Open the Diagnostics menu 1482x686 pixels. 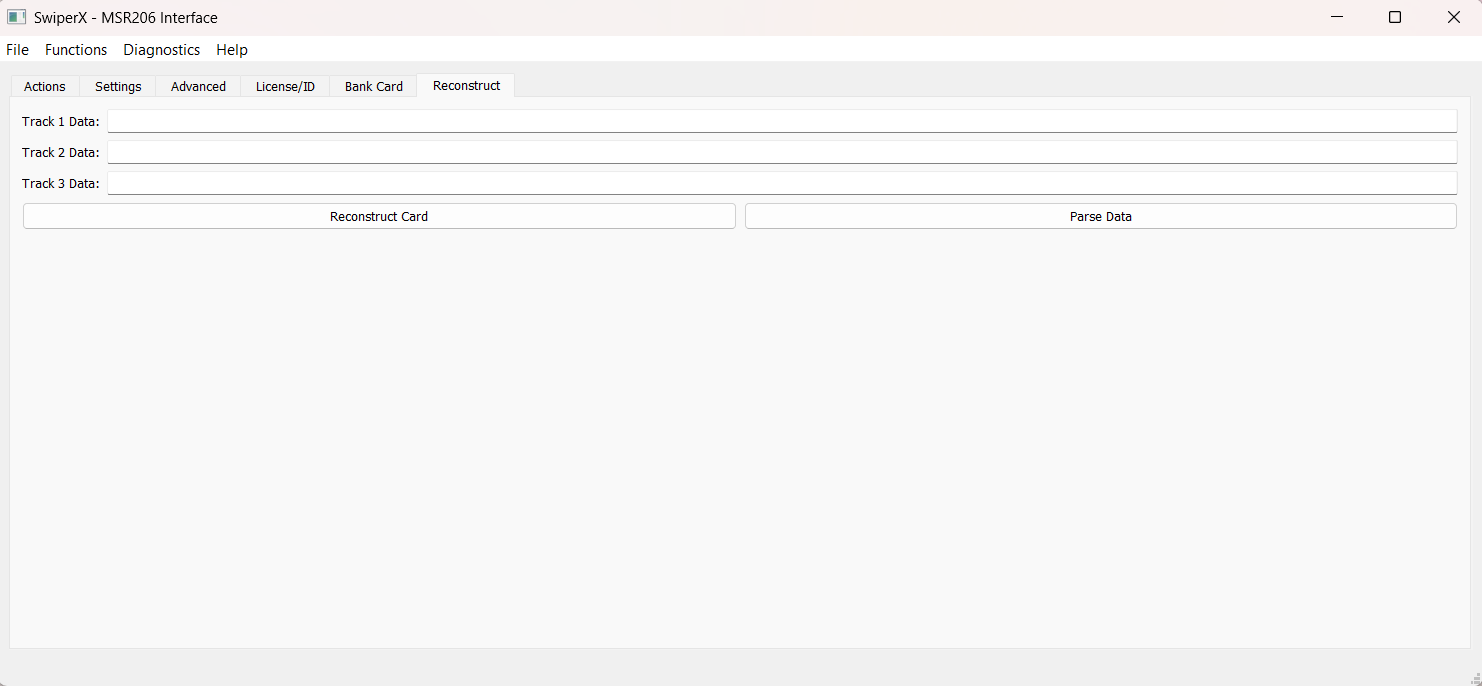[162, 50]
